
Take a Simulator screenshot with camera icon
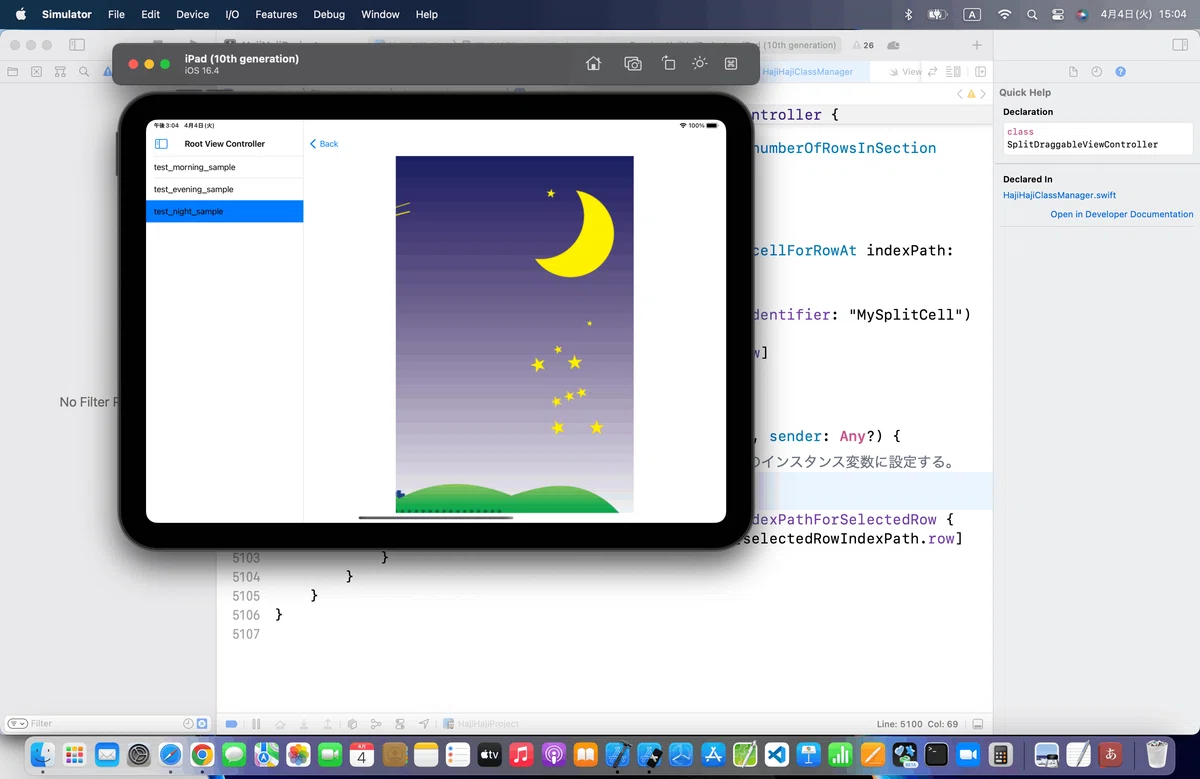coord(633,63)
